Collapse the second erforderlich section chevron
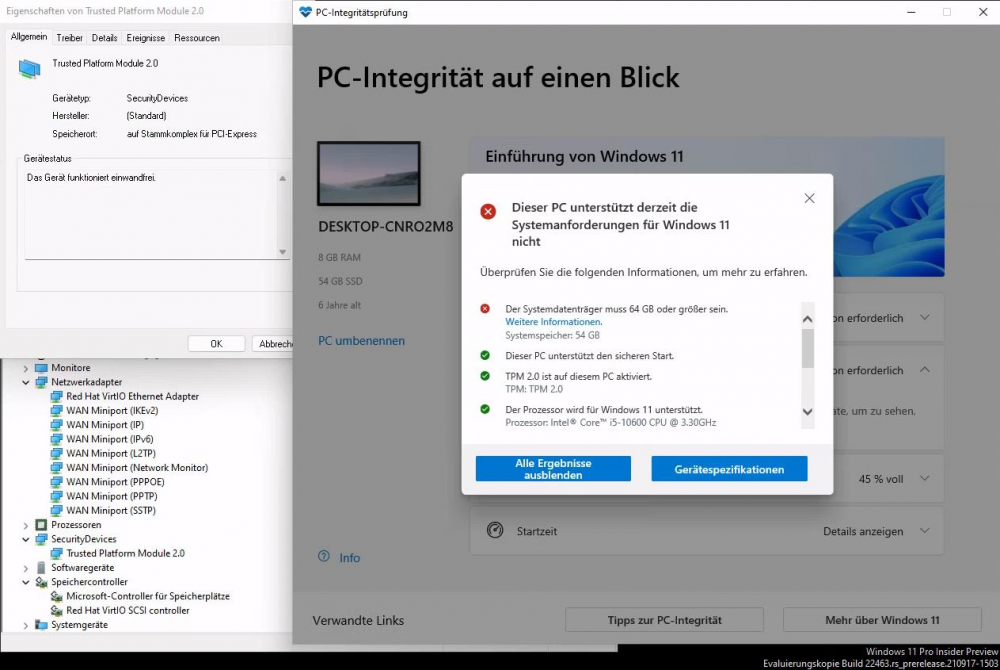Screen dimensions: 1000x670 tap(925, 370)
